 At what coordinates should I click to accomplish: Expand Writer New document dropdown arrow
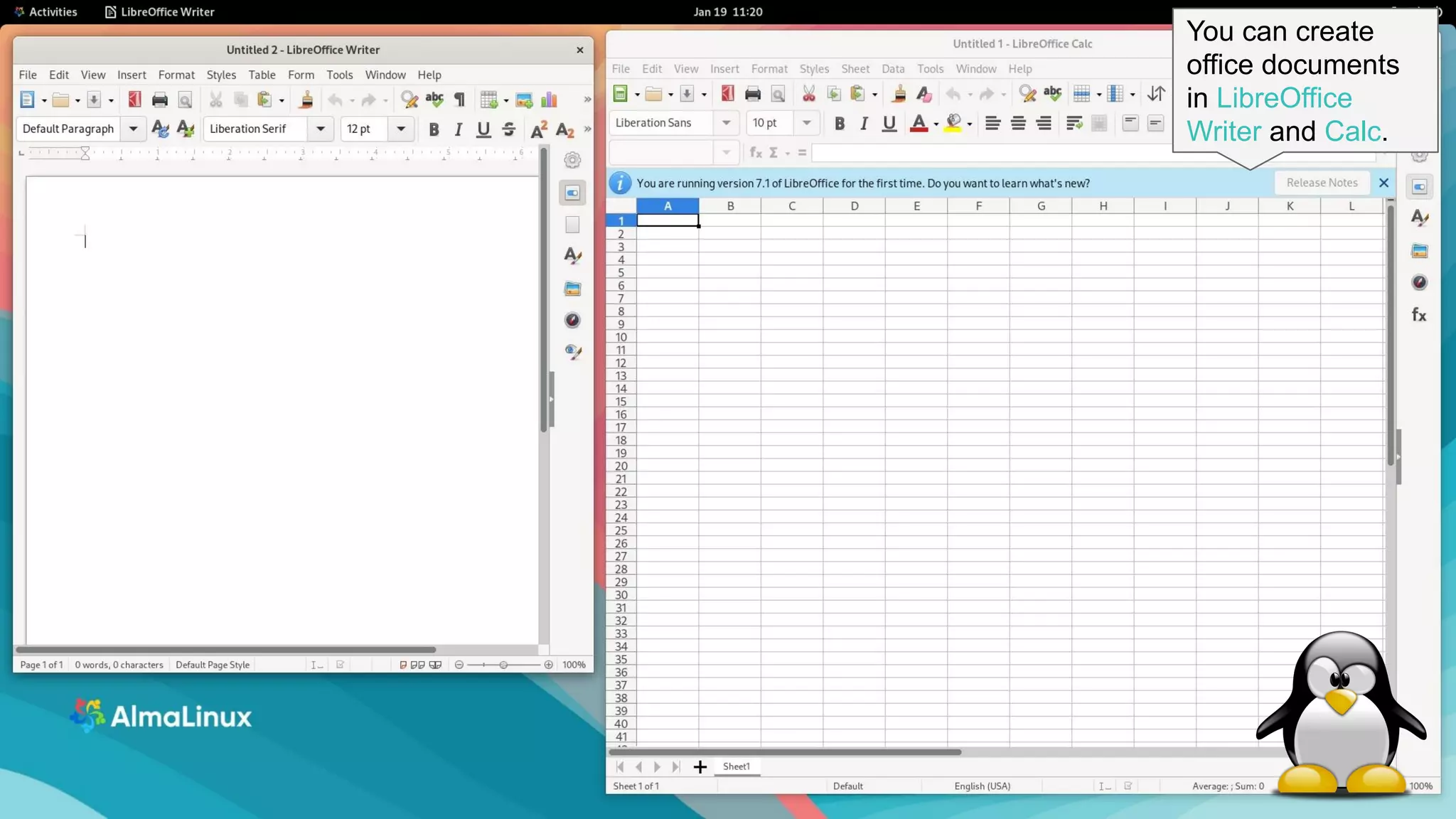pyautogui.click(x=44, y=100)
